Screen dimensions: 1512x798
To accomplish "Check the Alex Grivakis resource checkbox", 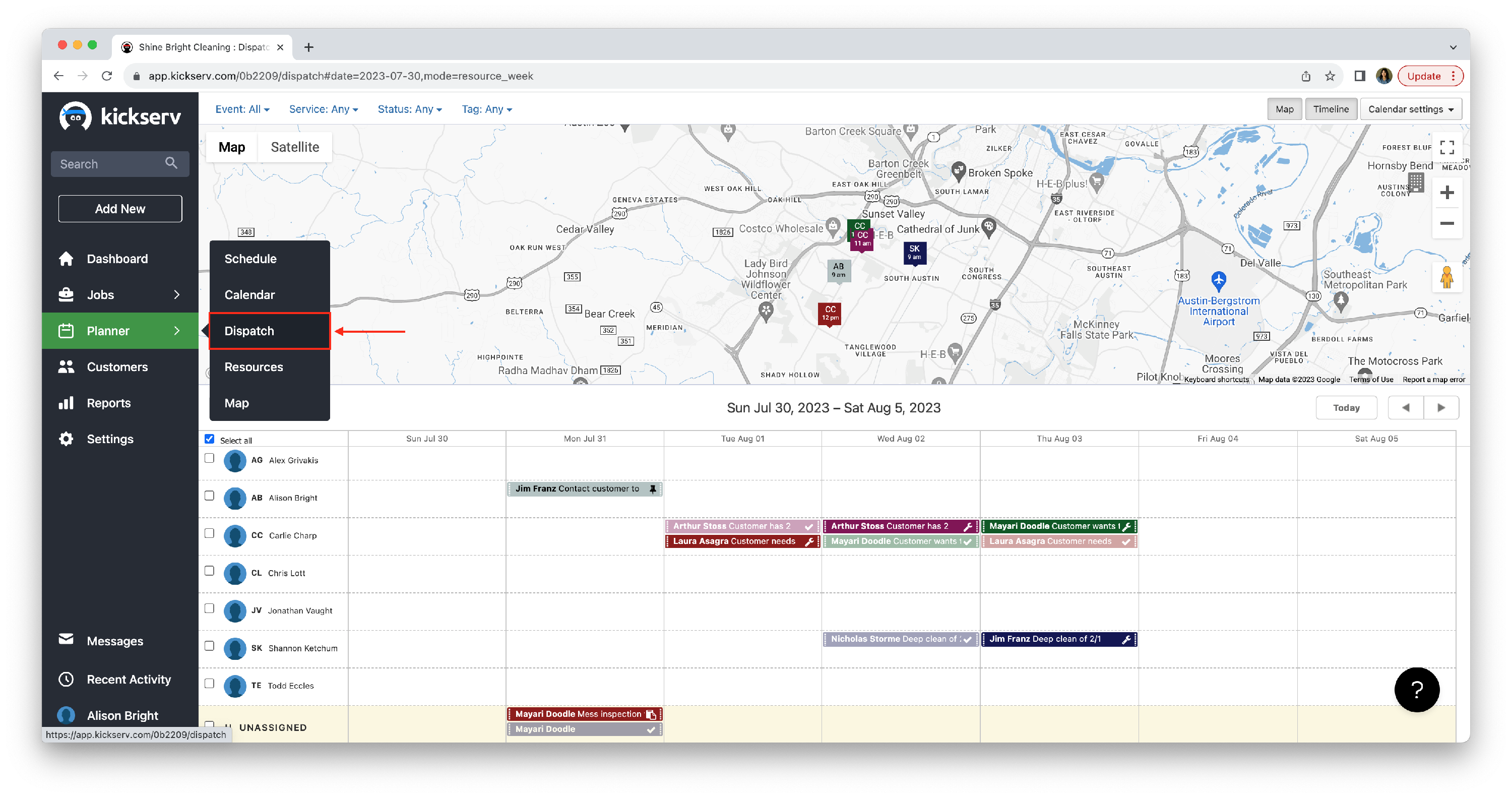I will pyautogui.click(x=210, y=459).
